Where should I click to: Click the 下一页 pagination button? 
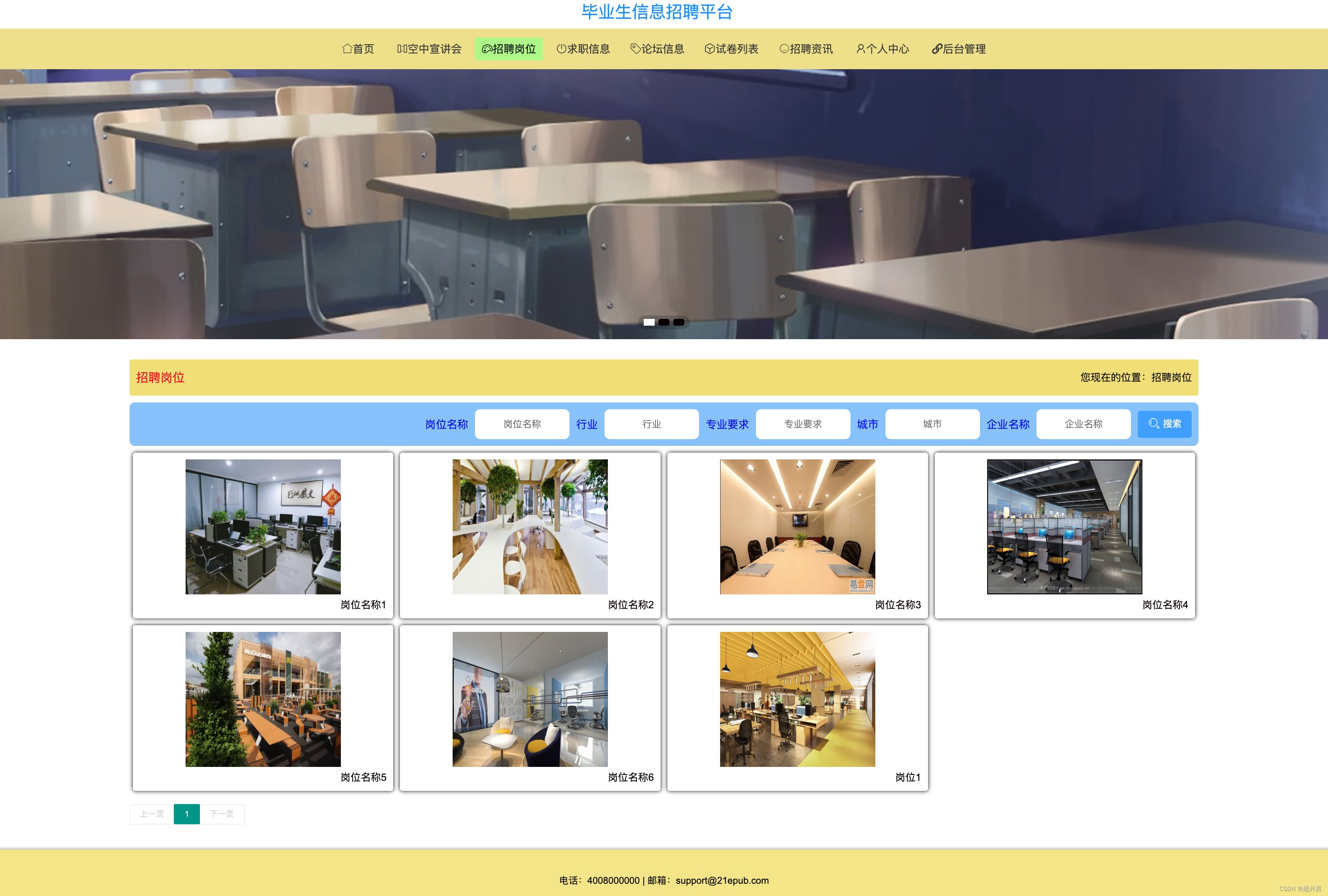[x=222, y=814]
